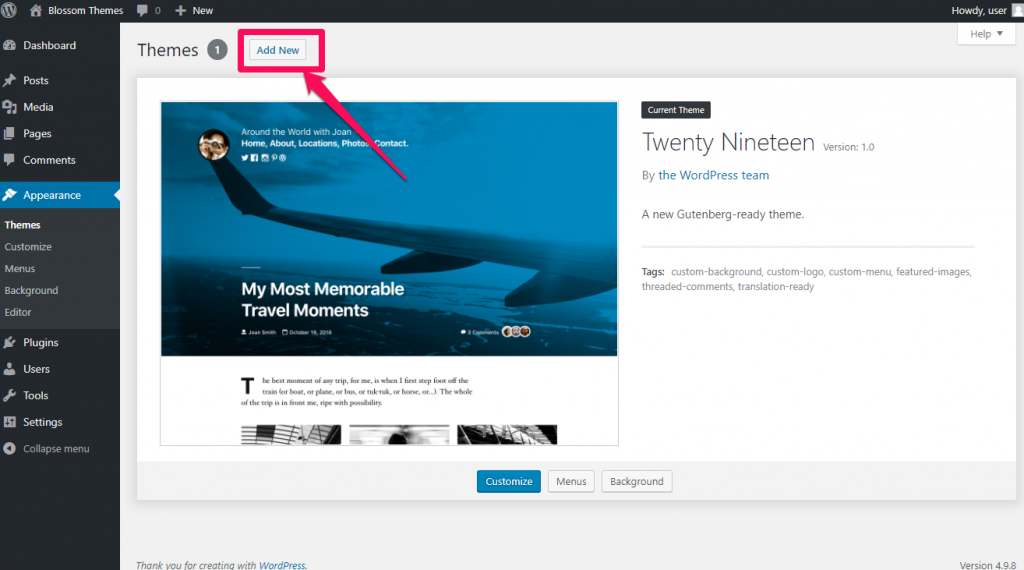
Task: Click the Pages icon in sidebar
Action: click(10, 133)
